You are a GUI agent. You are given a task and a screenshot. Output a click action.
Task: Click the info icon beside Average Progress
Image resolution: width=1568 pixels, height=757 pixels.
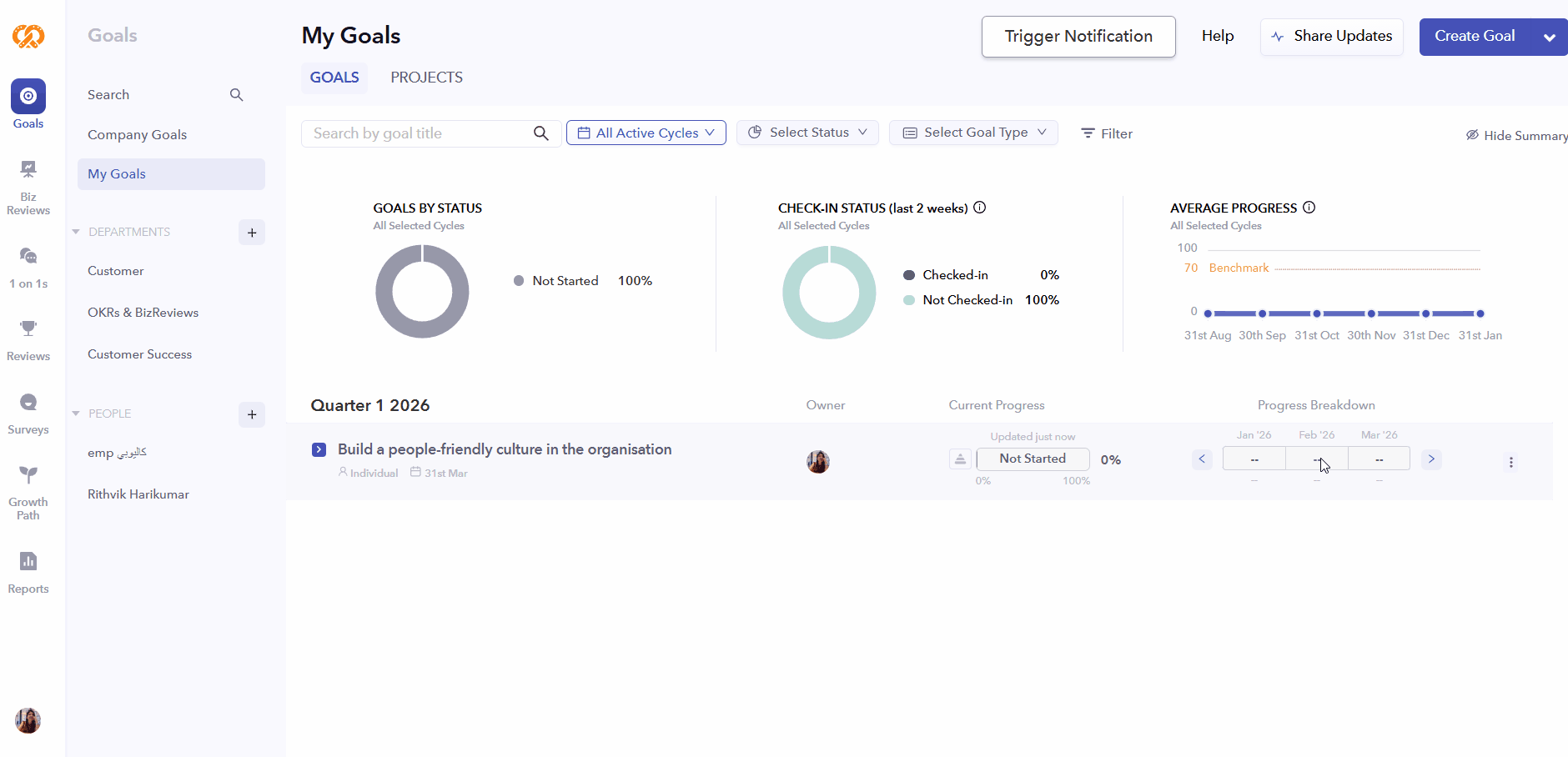click(1309, 208)
